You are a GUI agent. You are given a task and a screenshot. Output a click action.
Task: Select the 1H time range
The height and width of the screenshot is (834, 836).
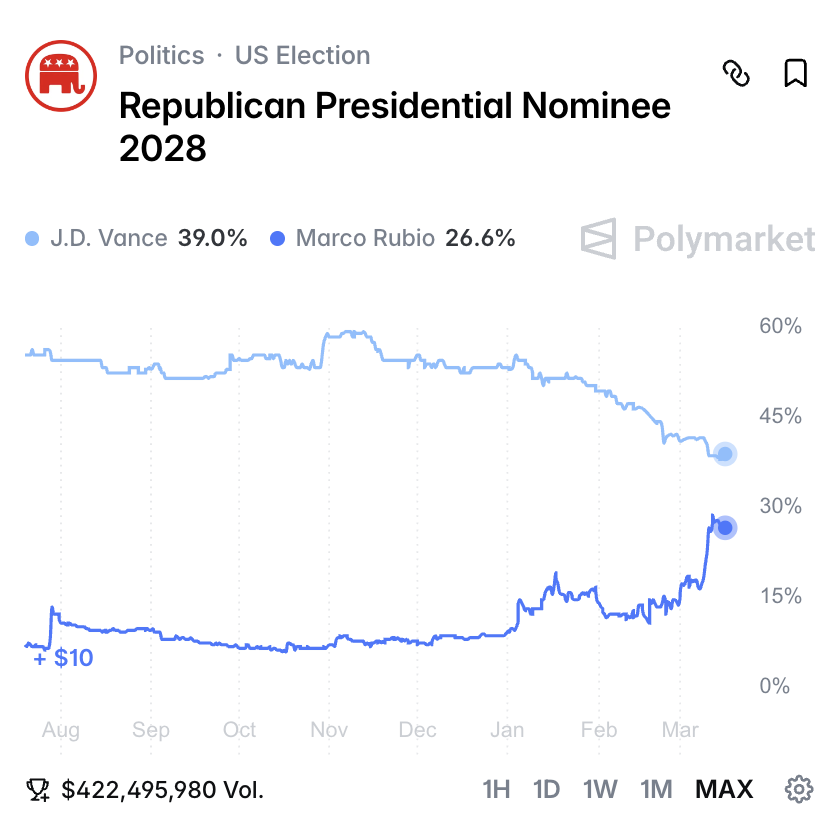coord(496,790)
